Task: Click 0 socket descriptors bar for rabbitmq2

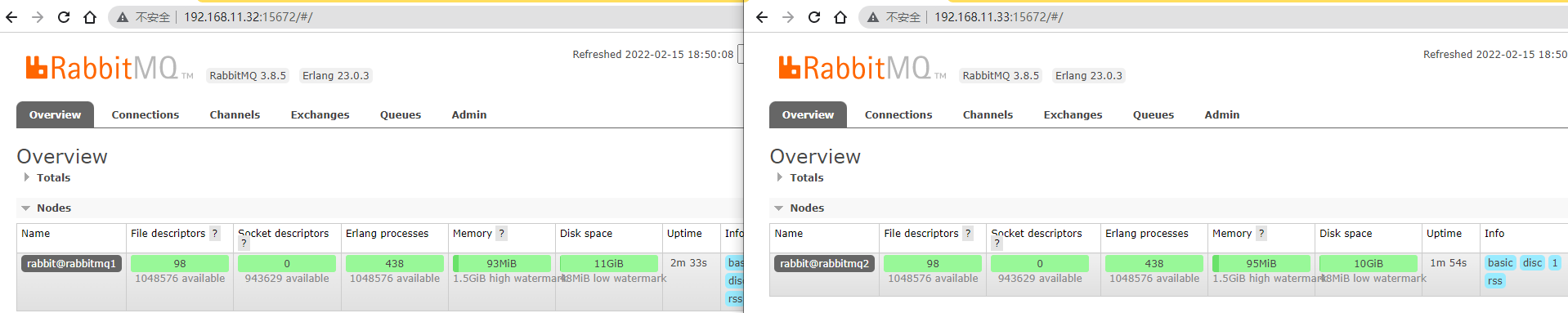Action: pos(1039,263)
